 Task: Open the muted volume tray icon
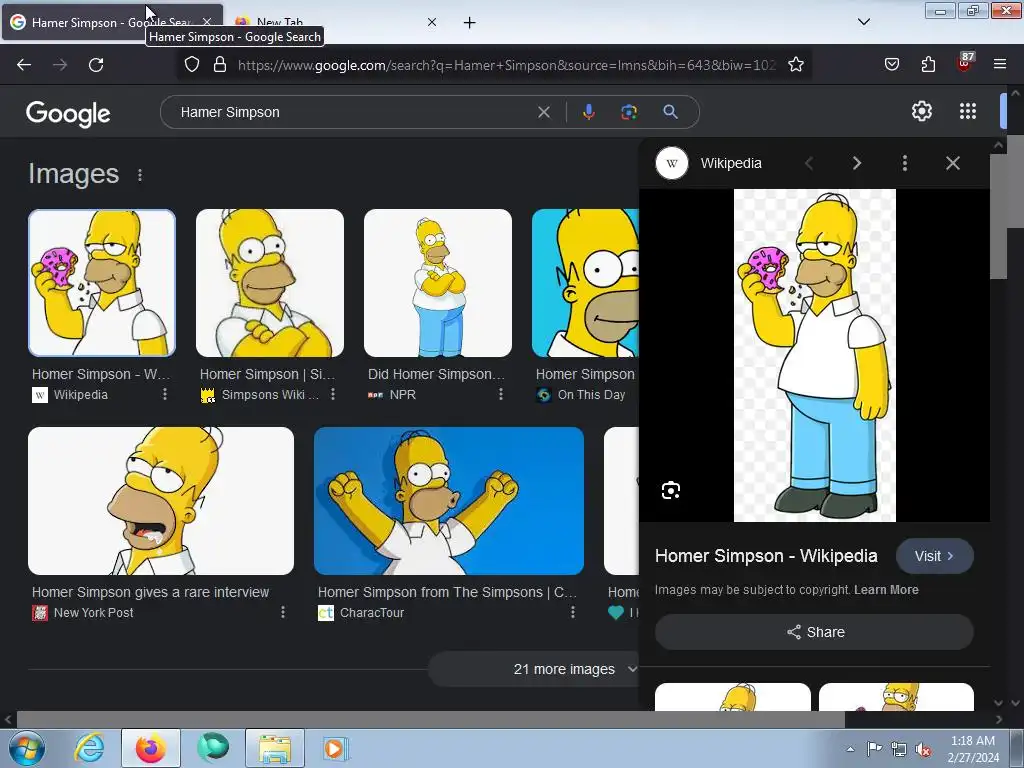coord(923,750)
